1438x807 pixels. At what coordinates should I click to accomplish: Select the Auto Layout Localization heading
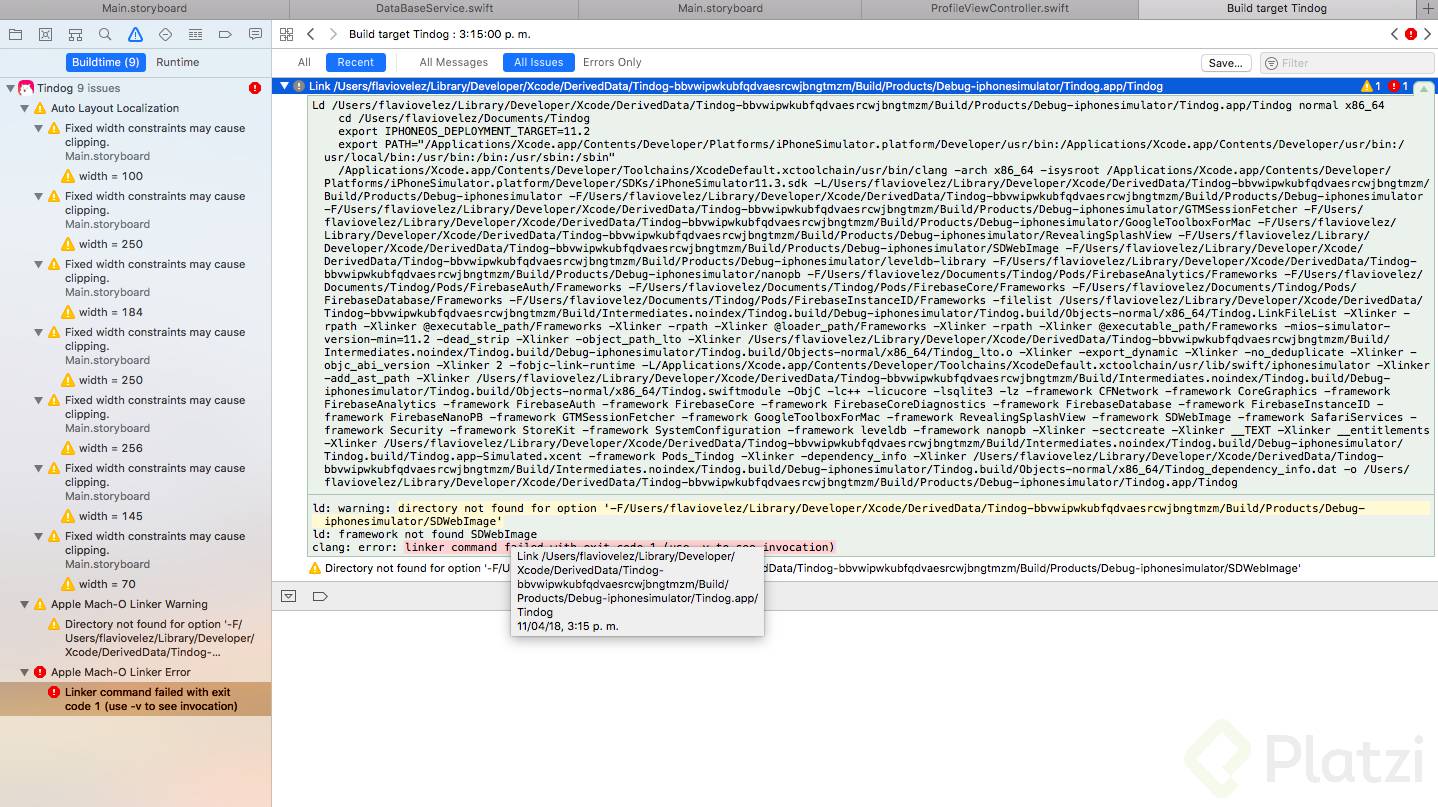point(115,108)
